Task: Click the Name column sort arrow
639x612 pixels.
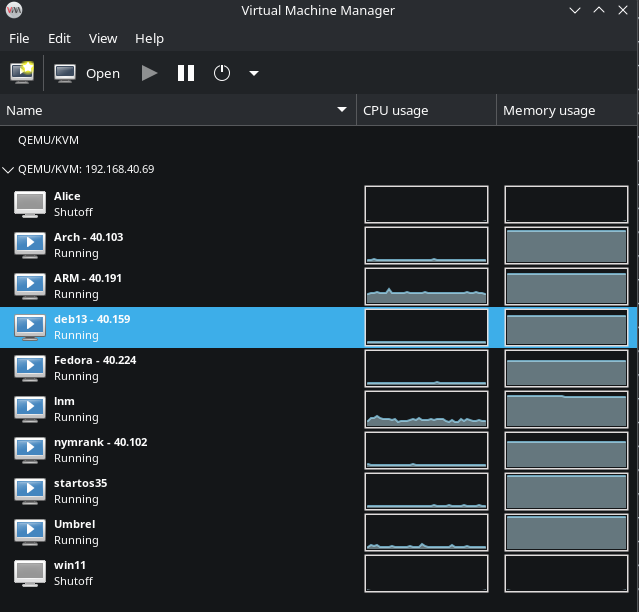Action: tap(342, 110)
